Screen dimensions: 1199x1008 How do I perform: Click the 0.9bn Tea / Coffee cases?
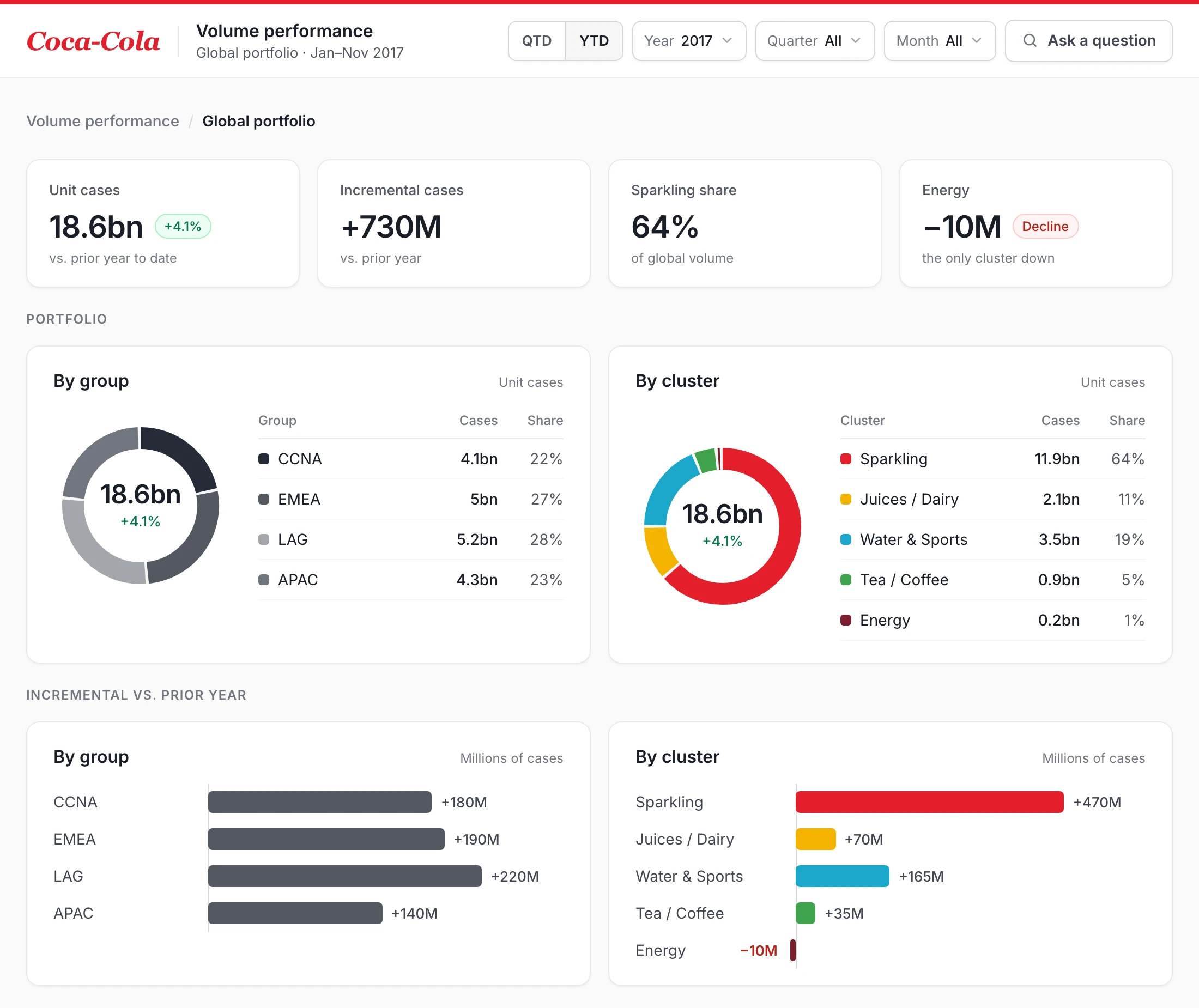point(1059,579)
